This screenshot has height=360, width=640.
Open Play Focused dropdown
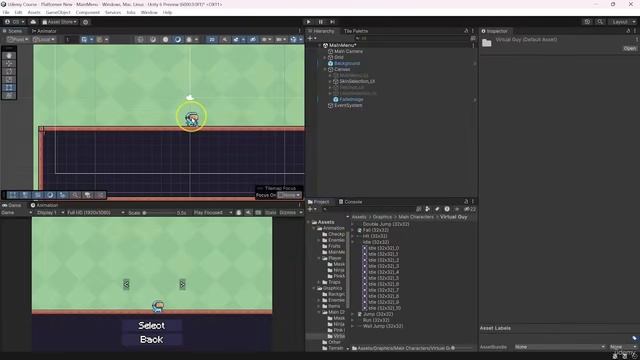pos(213,213)
